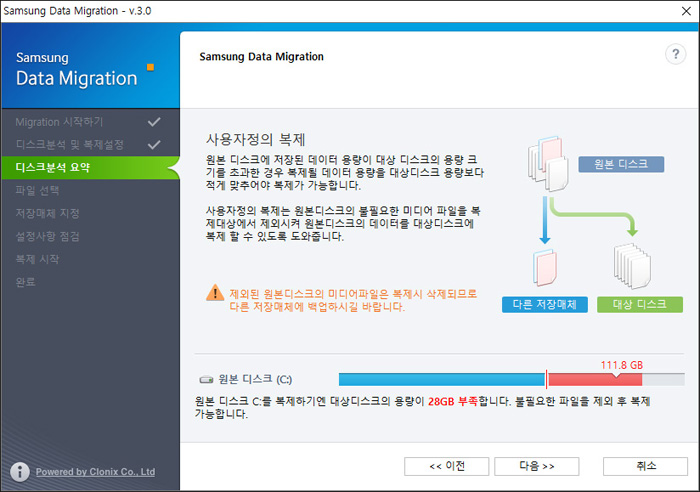Image resolution: width=700 pixels, height=492 pixels.
Task: Cancel using the 취소 button
Action: [646, 466]
